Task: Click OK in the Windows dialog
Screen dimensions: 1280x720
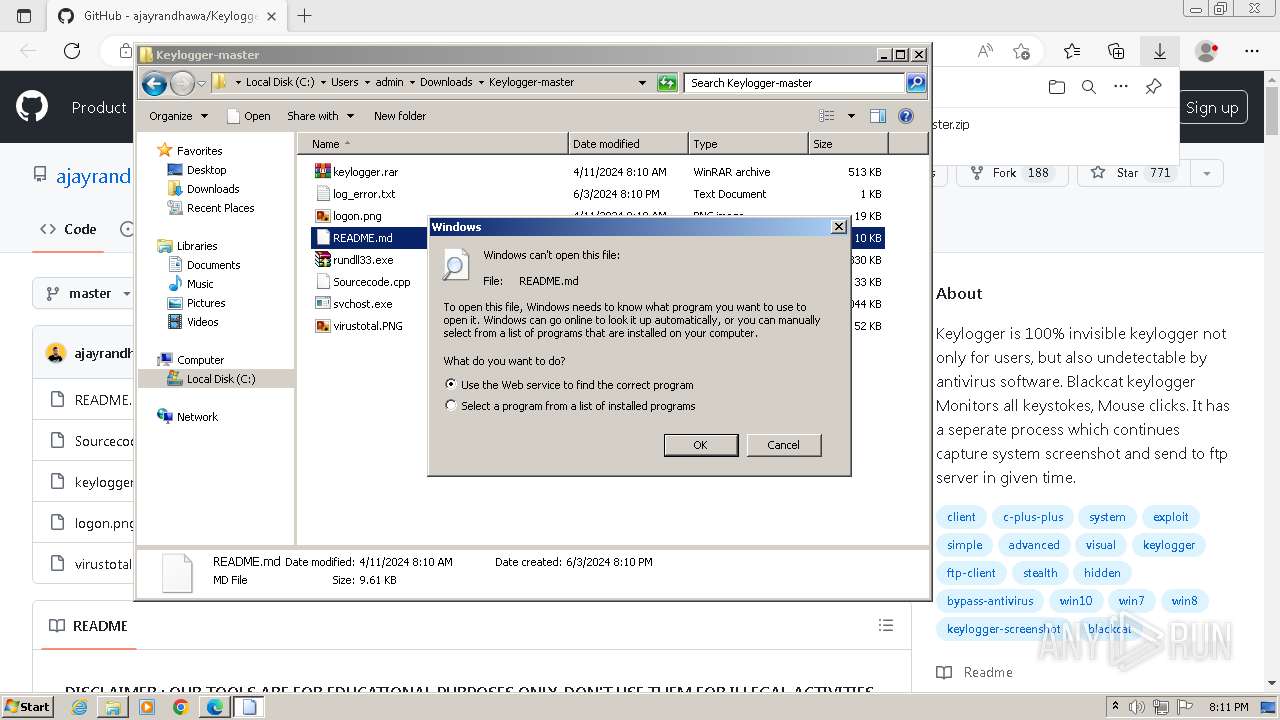Action: point(700,445)
